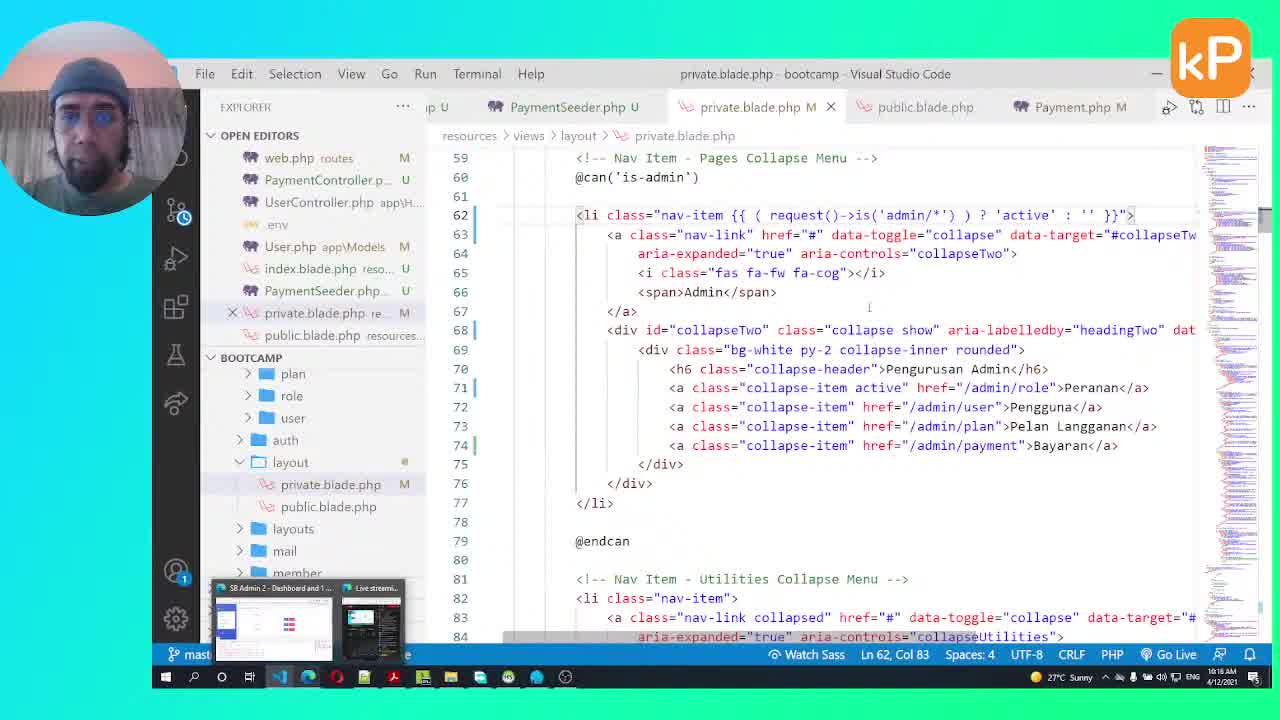
Task: Click the views breadcrumb item
Action: point(528,136)
